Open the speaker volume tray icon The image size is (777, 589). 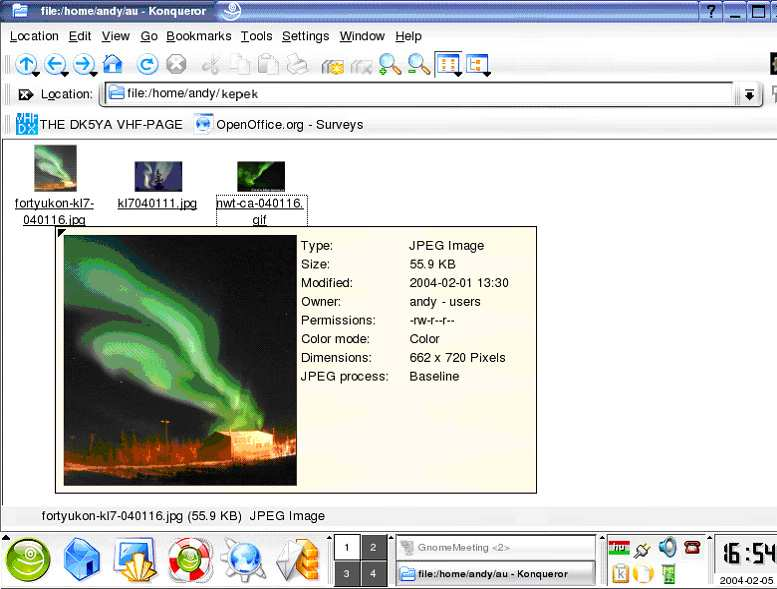[x=667, y=547]
